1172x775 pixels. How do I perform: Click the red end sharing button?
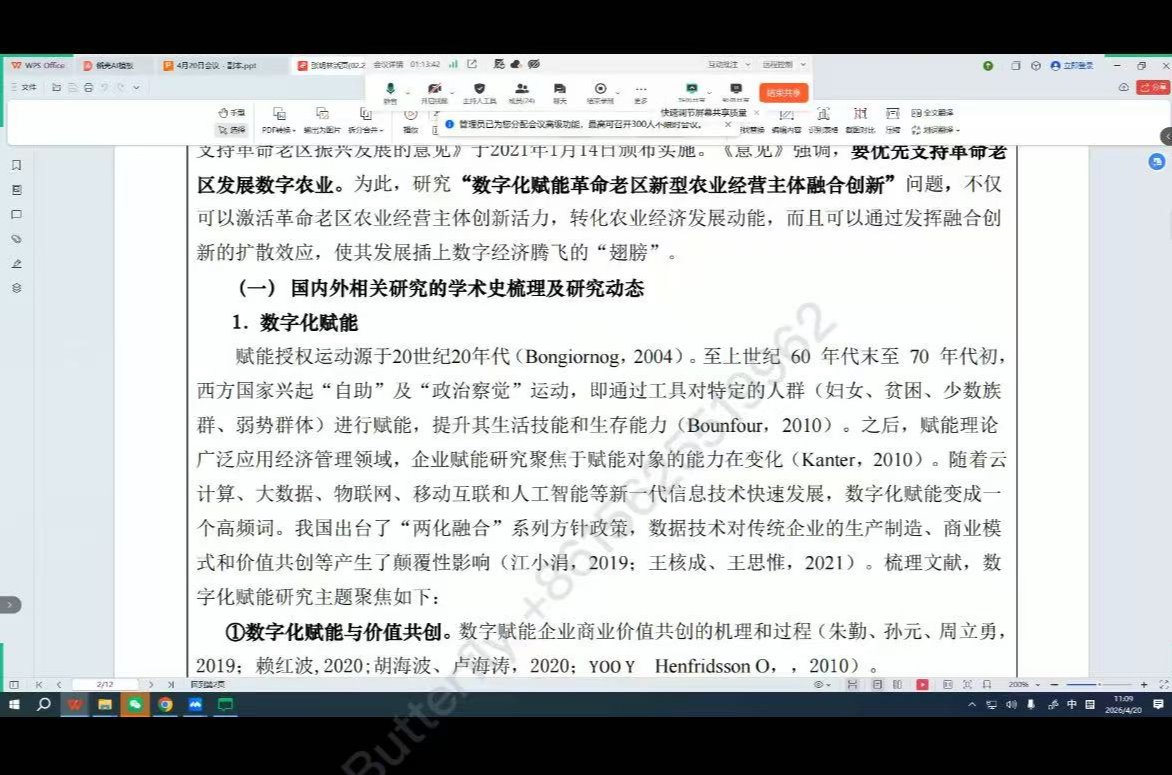[x=784, y=92]
